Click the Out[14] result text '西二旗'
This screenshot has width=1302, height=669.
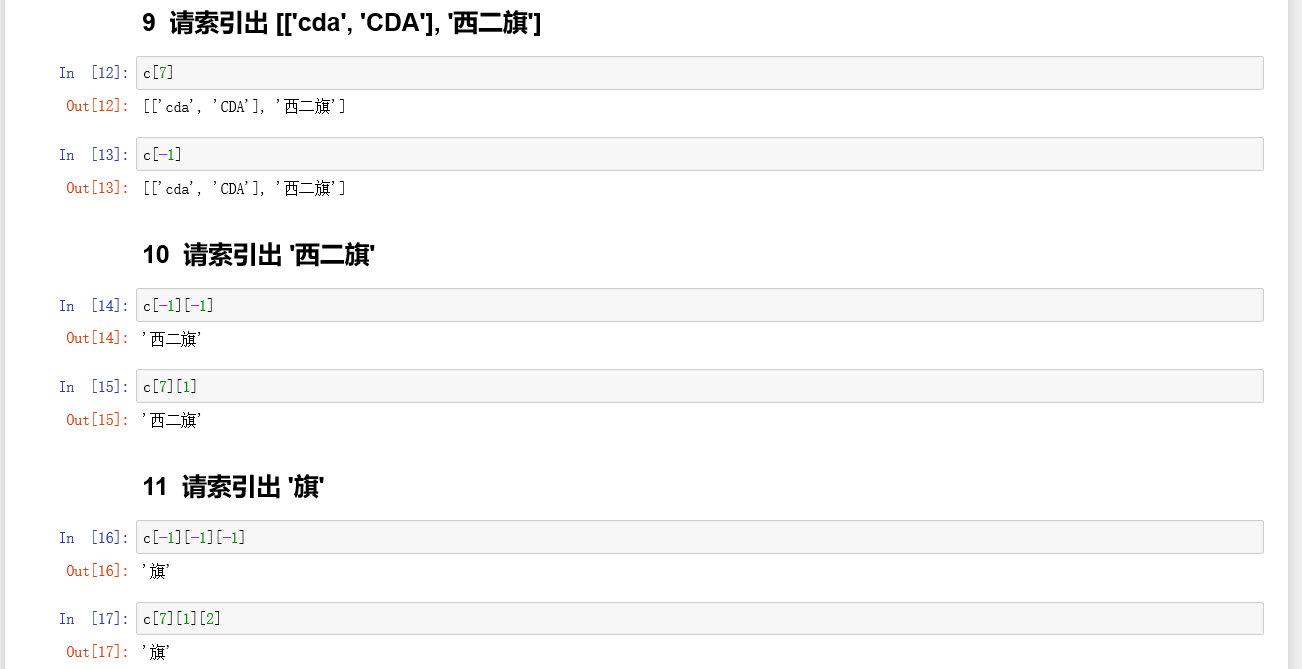(x=173, y=339)
